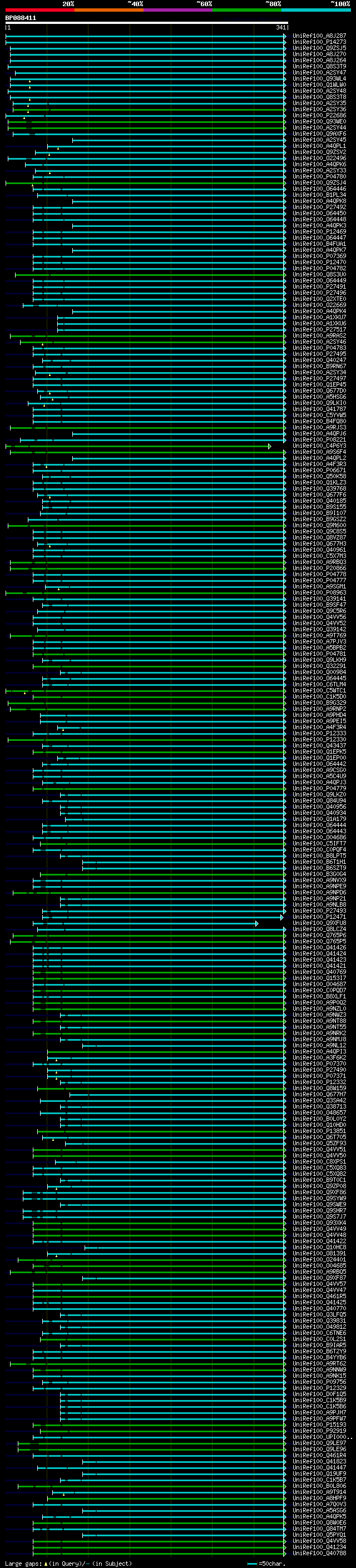Click the green alignment bar for UniRef100_Q9ZSJ4
356x1568 pixels.
145,182
